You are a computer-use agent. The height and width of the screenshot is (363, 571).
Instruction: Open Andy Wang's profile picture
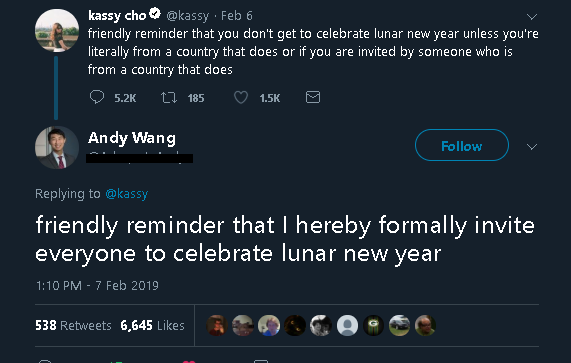click(57, 147)
